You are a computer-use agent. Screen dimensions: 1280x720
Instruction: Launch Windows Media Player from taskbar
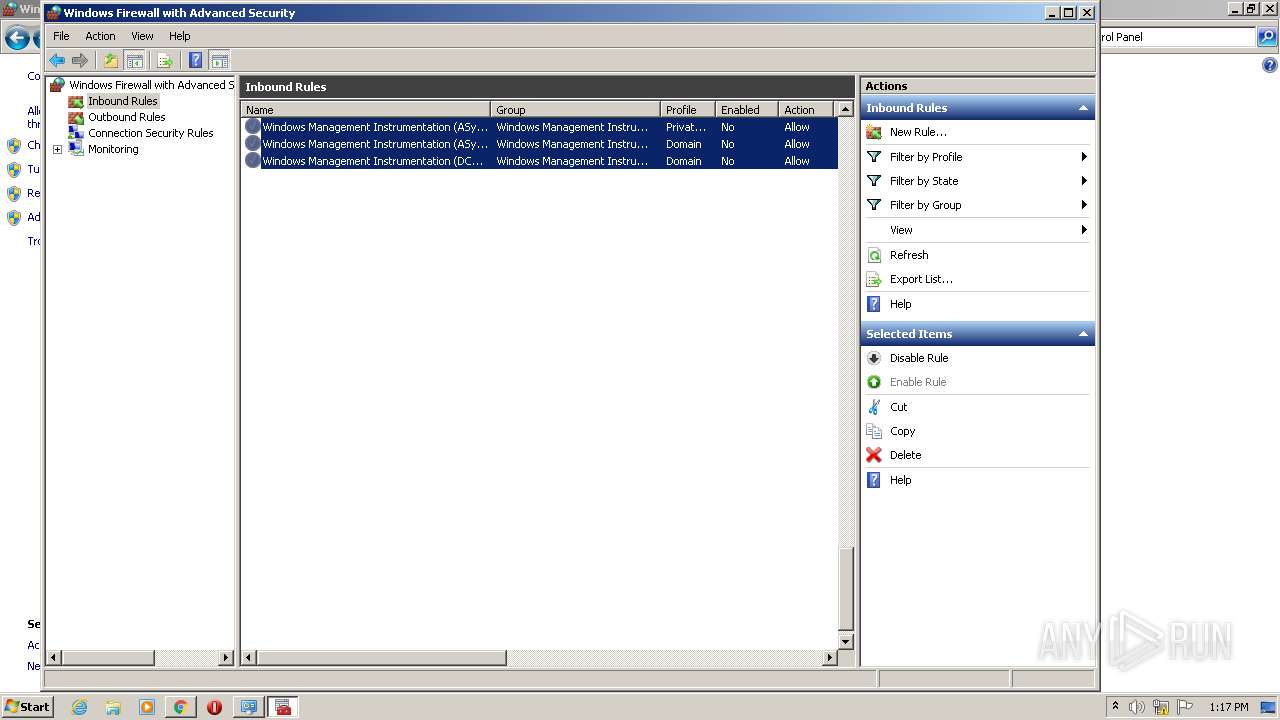pos(147,707)
